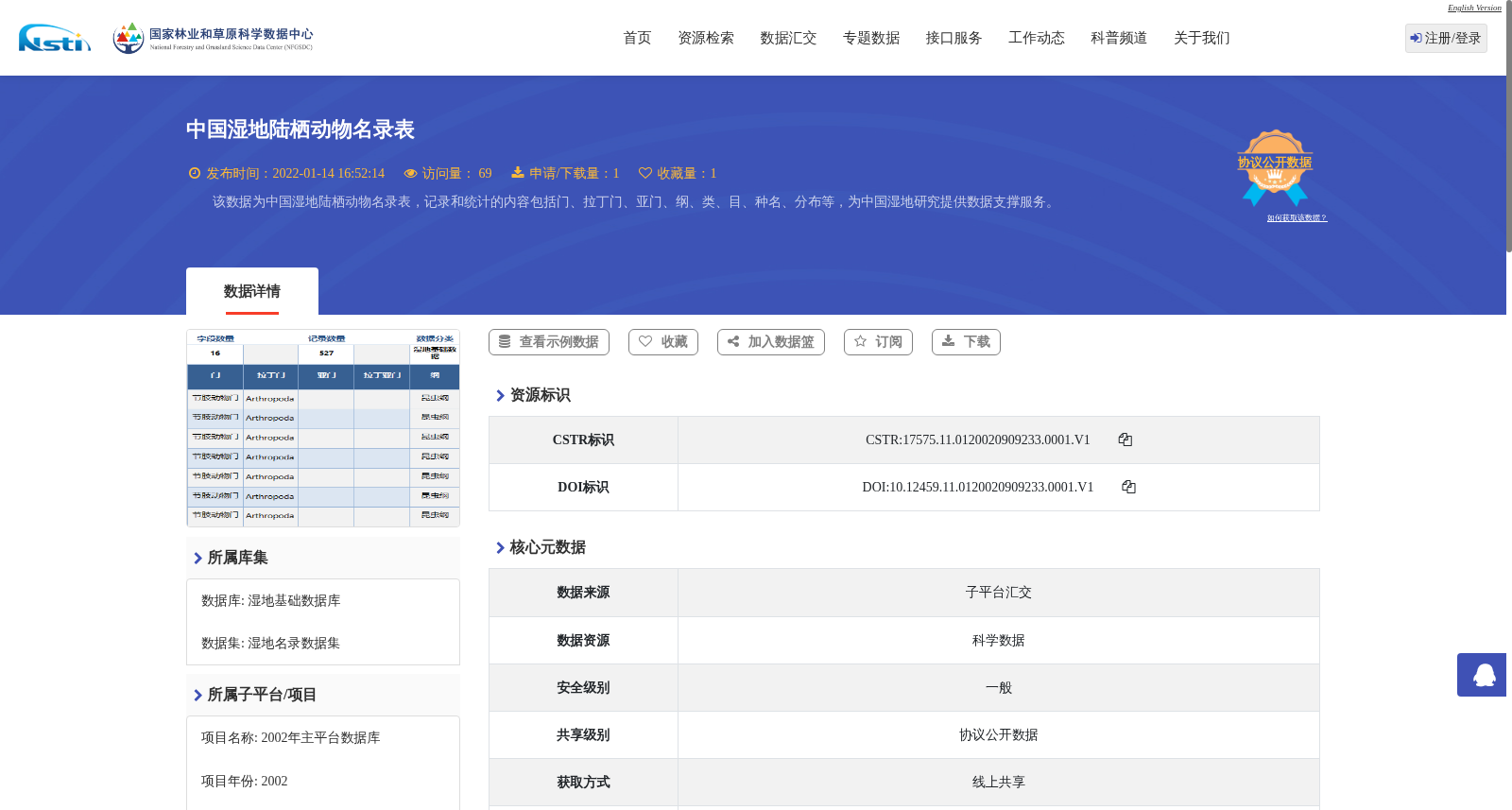Click the 发布时间 2022-01-14 text

pos(296,173)
